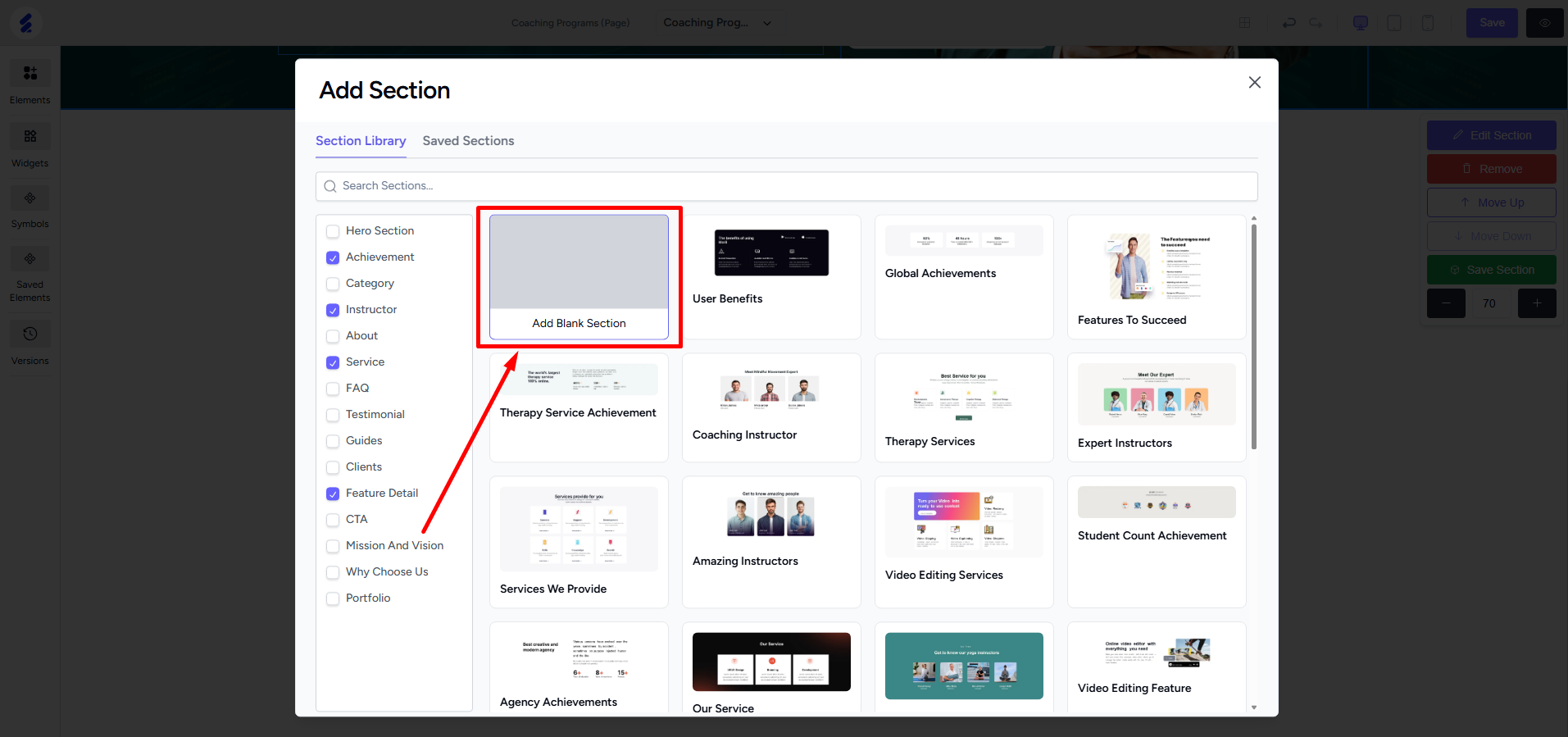Viewport: 1568px width, 737px height.
Task: Click the Remove button
Action: click(1492, 169)
